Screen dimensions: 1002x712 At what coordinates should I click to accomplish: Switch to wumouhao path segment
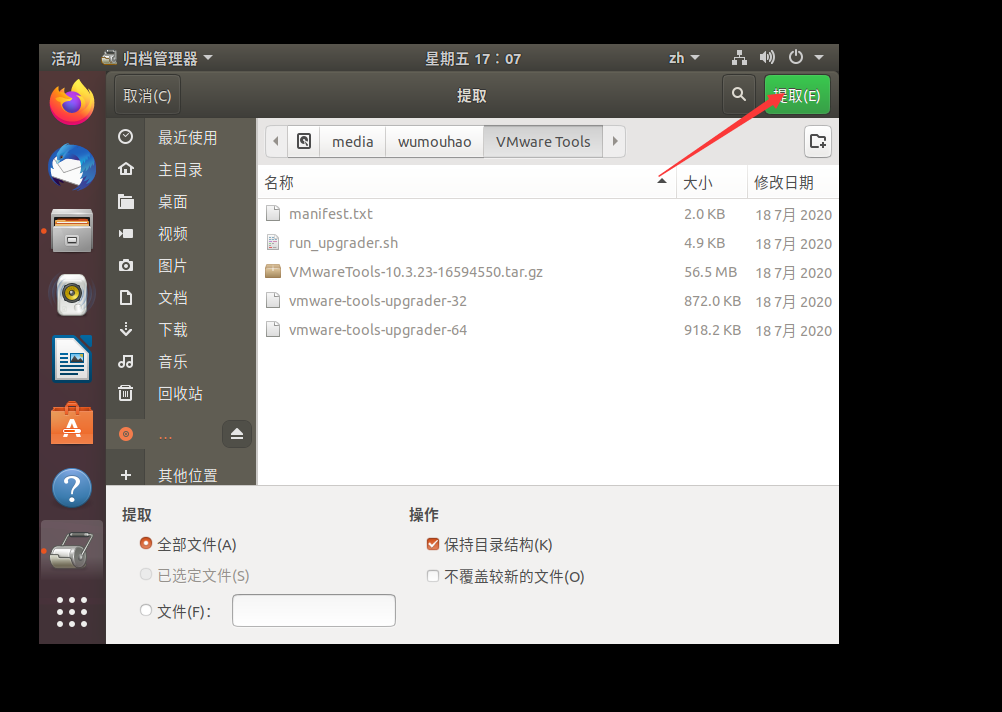(x=435, y=141)
